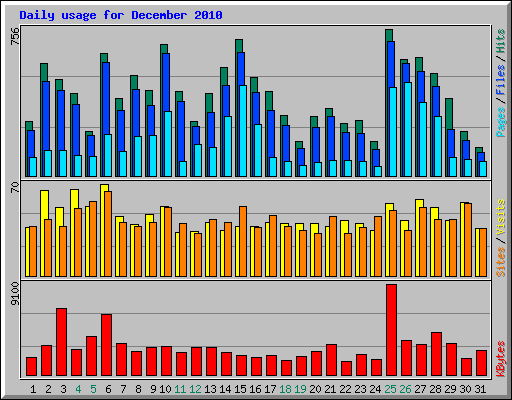Click the 'Visits' legend label
The height and width of the screenshot is (400, 512).
tap(501, 218)
